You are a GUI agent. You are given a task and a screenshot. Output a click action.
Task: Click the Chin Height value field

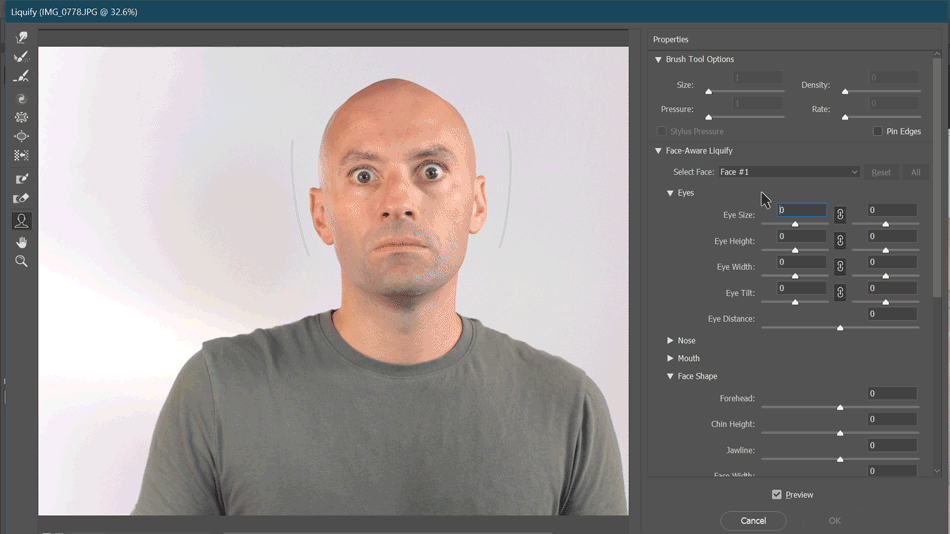coord(892,419)
